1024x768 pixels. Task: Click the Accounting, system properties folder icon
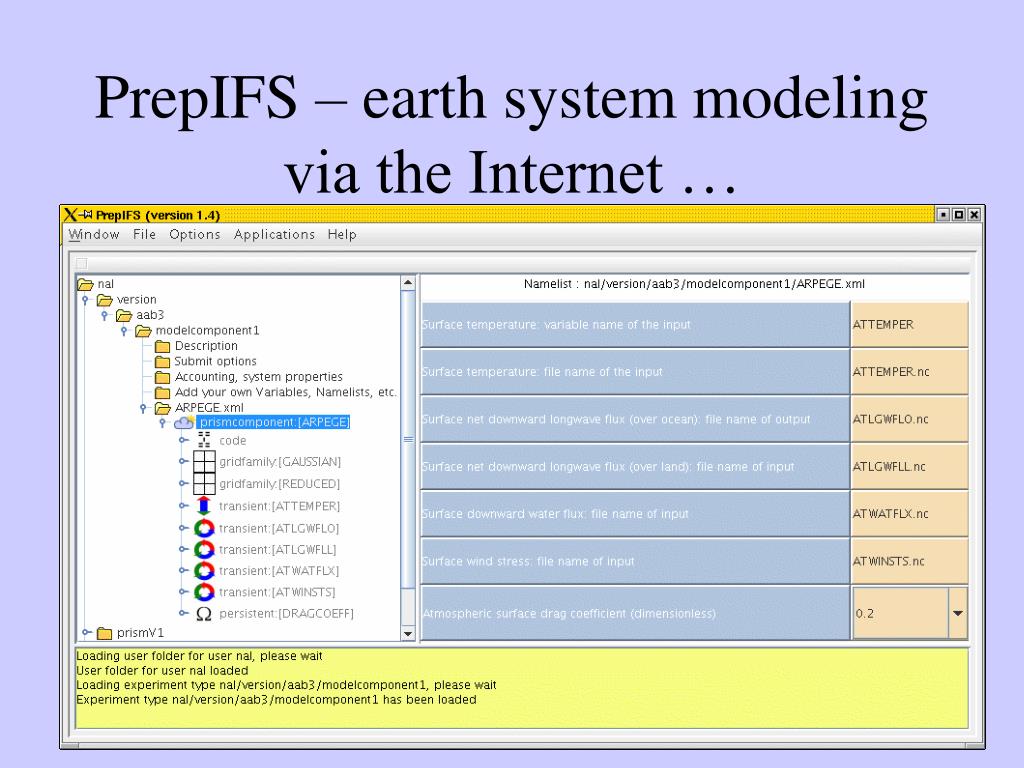coord(163,377)
